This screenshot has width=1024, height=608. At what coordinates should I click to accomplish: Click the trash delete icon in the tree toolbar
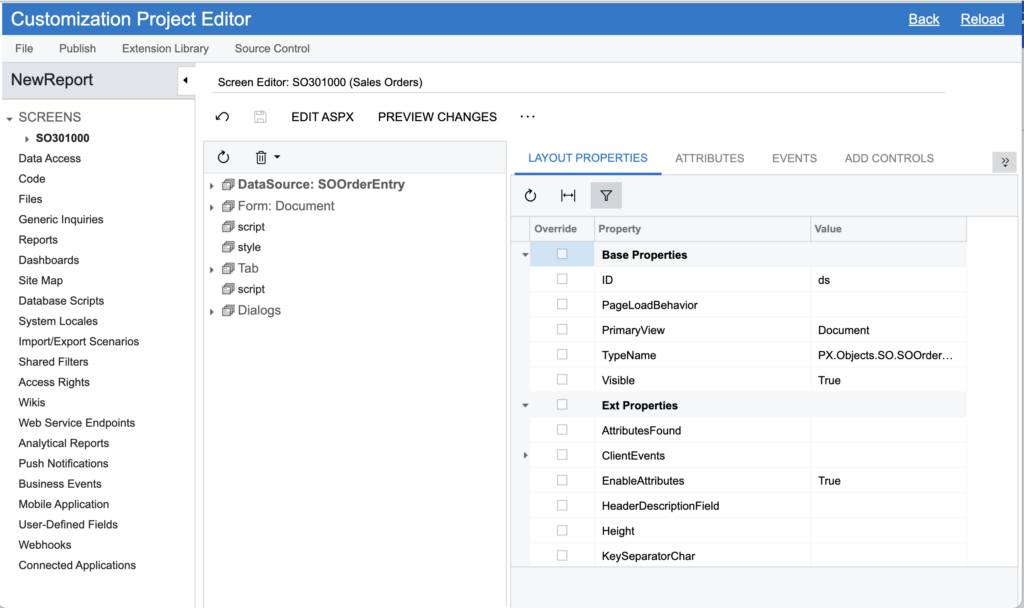[261, 157]
